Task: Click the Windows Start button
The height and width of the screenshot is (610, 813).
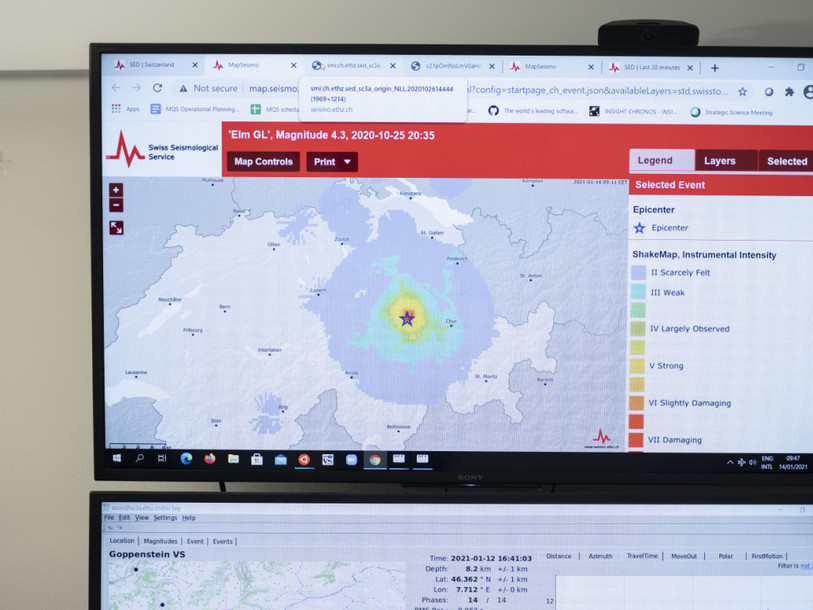Action: point(117,458)
